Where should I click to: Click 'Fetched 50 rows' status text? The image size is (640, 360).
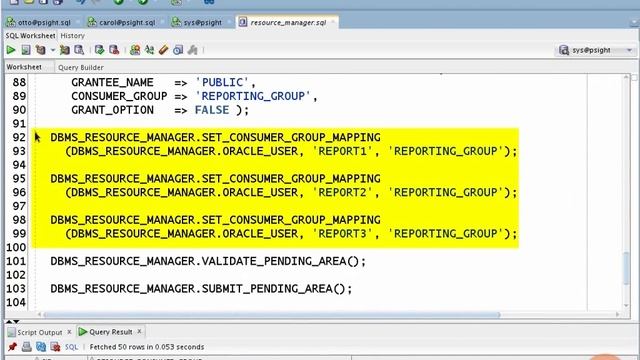(x=147, y=347)
